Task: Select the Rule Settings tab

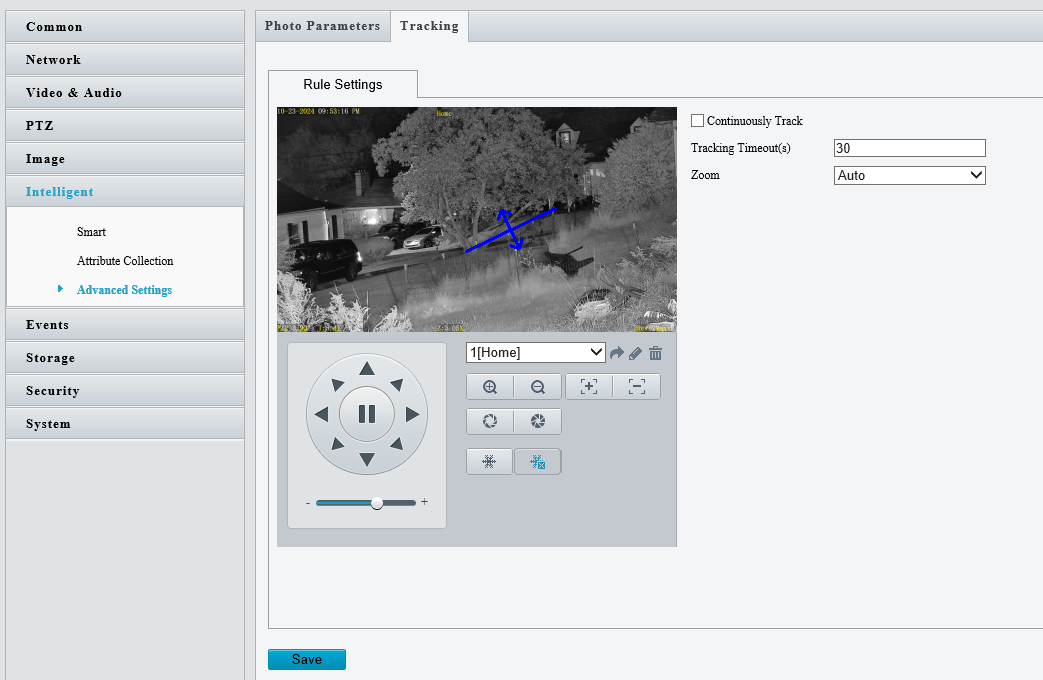Action: click(343, 85)
